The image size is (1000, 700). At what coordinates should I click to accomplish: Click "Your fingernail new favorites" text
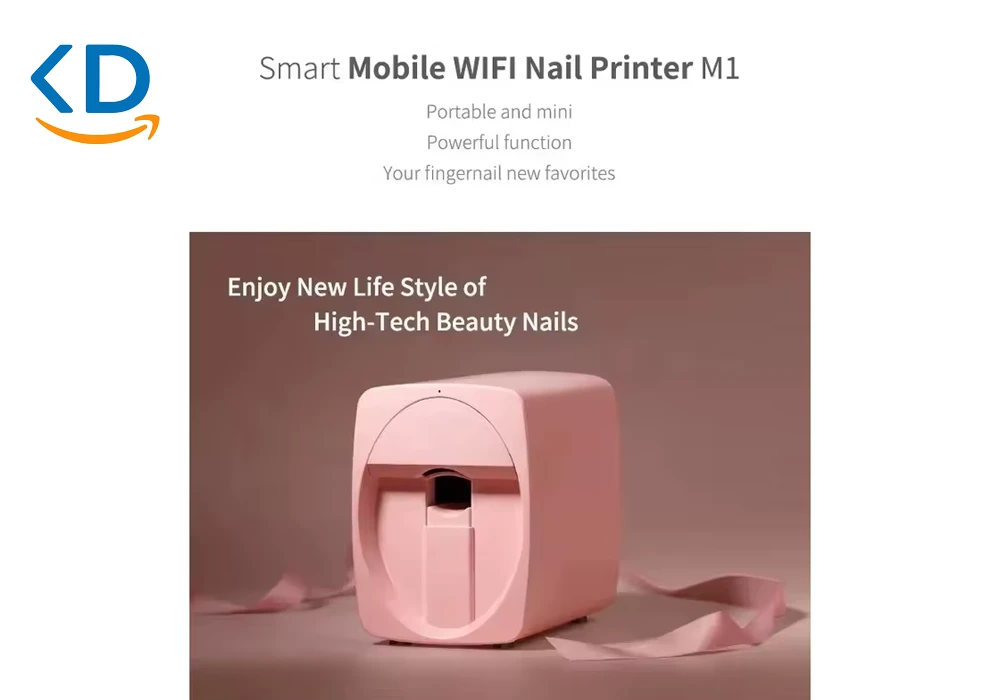click(499, 173)
